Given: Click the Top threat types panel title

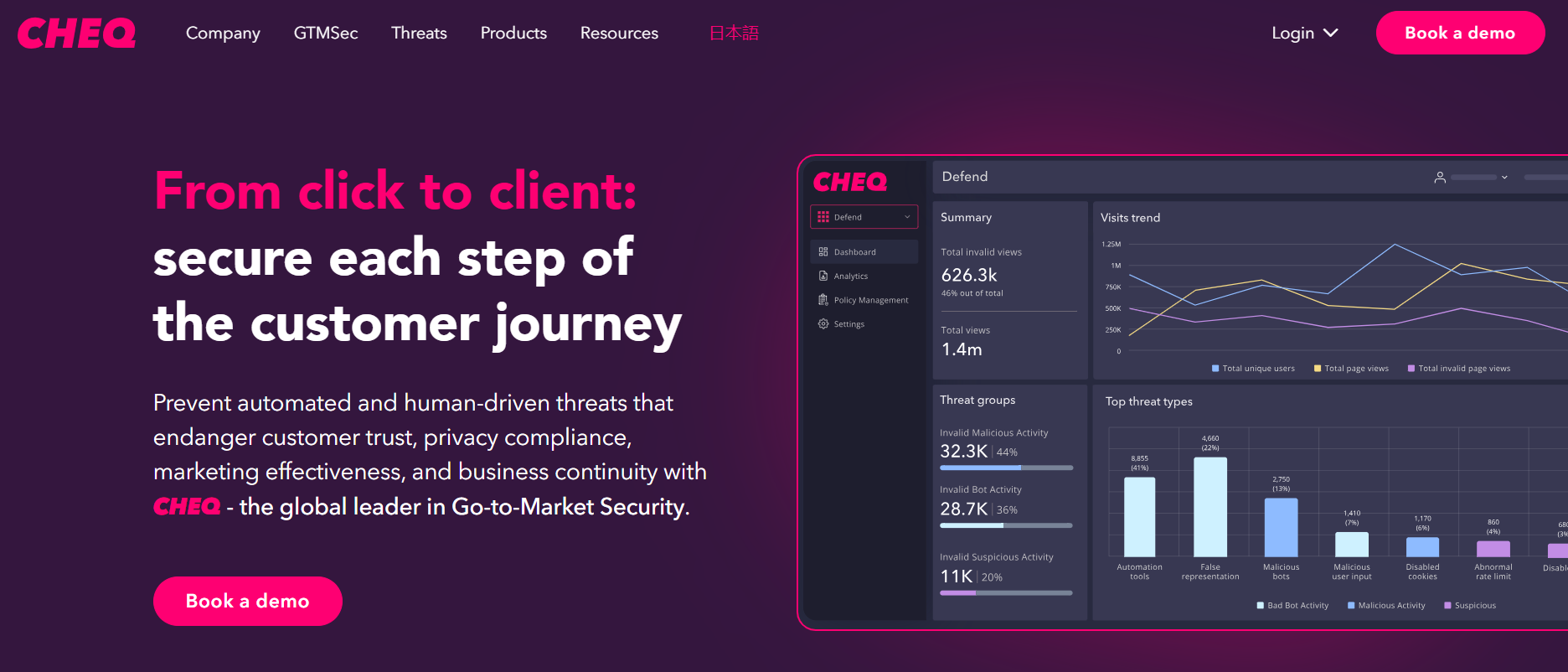Looking at the screenshot, I should pos(1148,401).
